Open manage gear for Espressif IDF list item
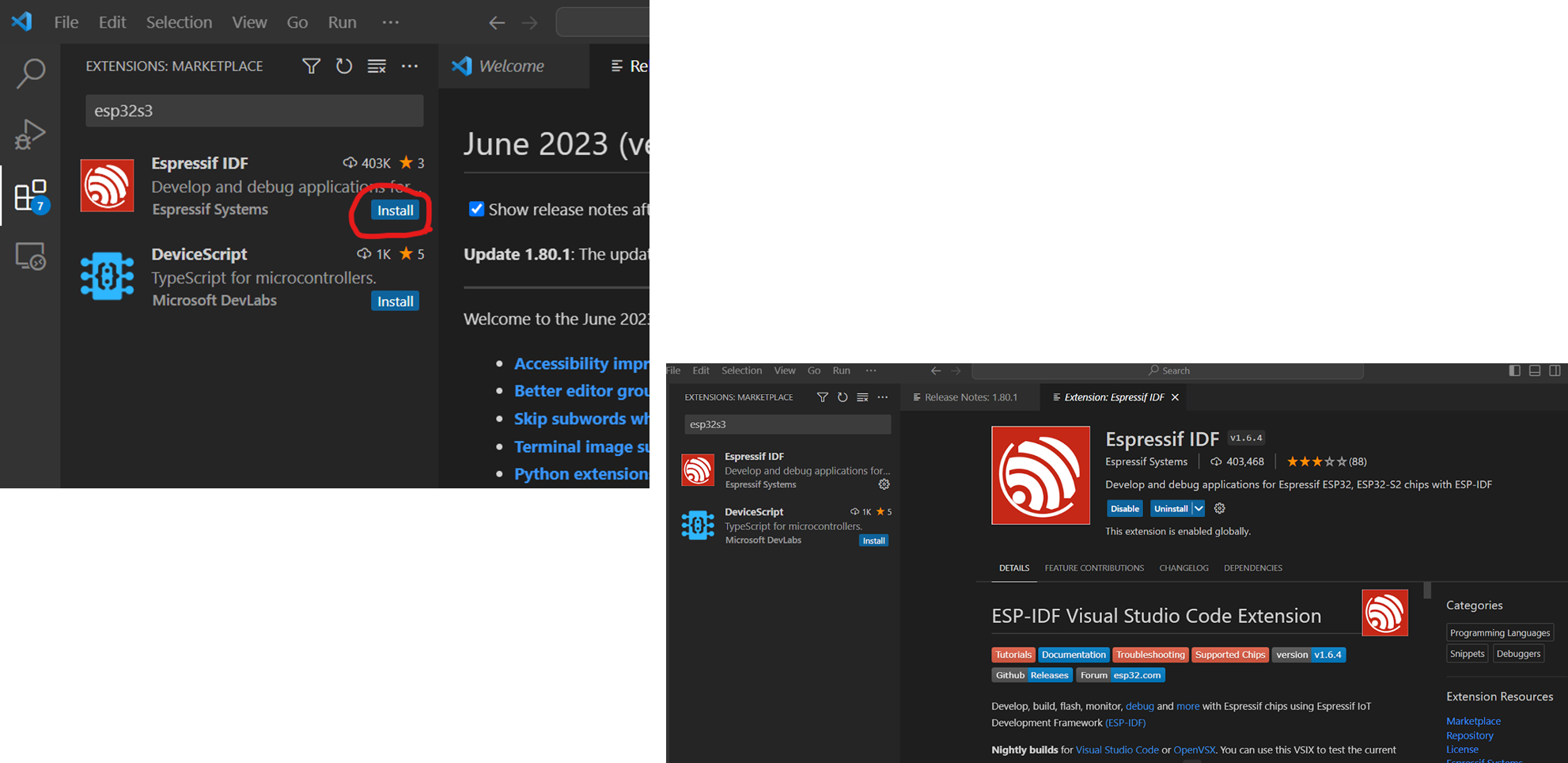Screen dimensions: 1568x763 [884, 484]
